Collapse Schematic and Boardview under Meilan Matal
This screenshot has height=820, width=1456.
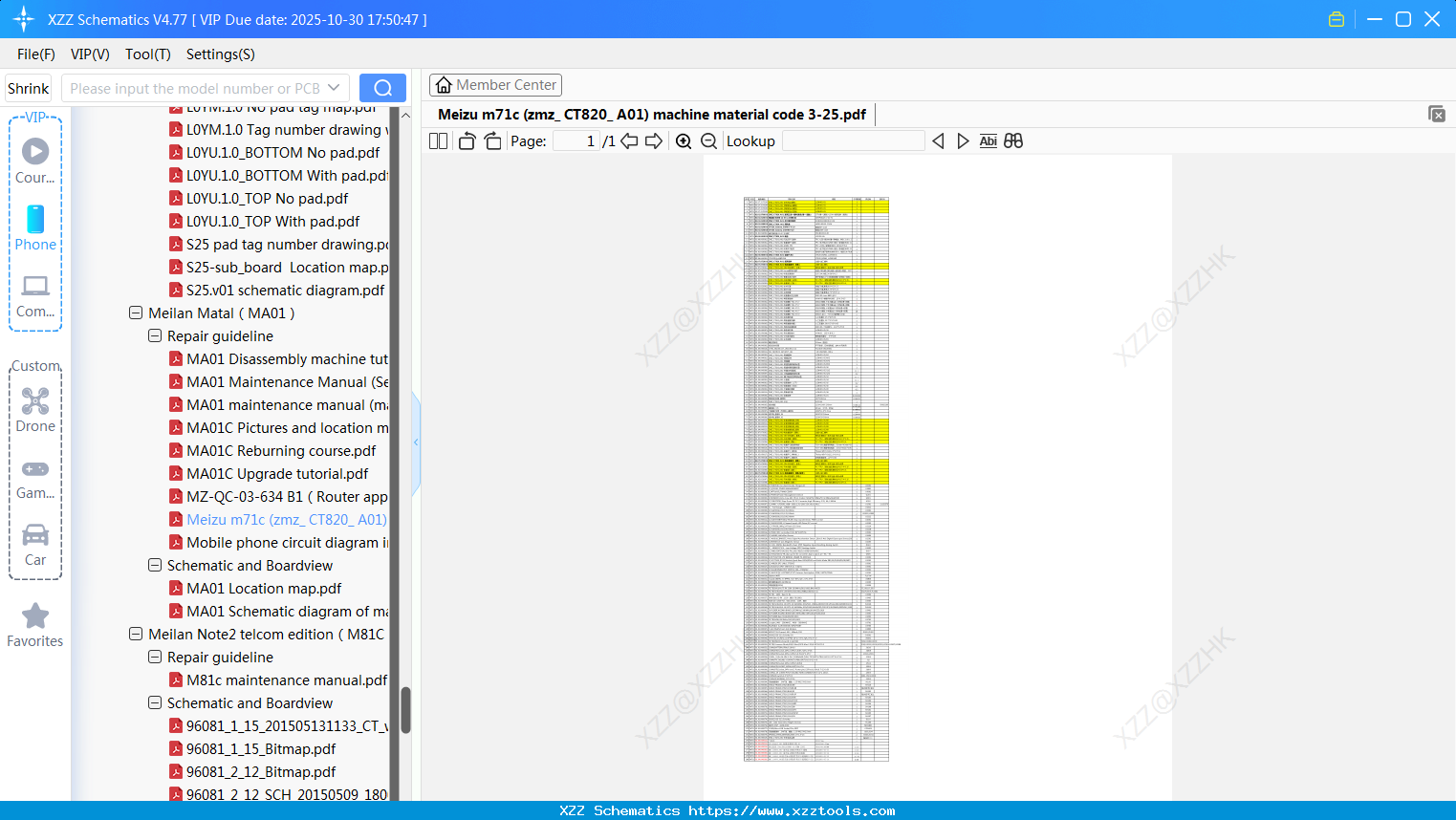155,566
